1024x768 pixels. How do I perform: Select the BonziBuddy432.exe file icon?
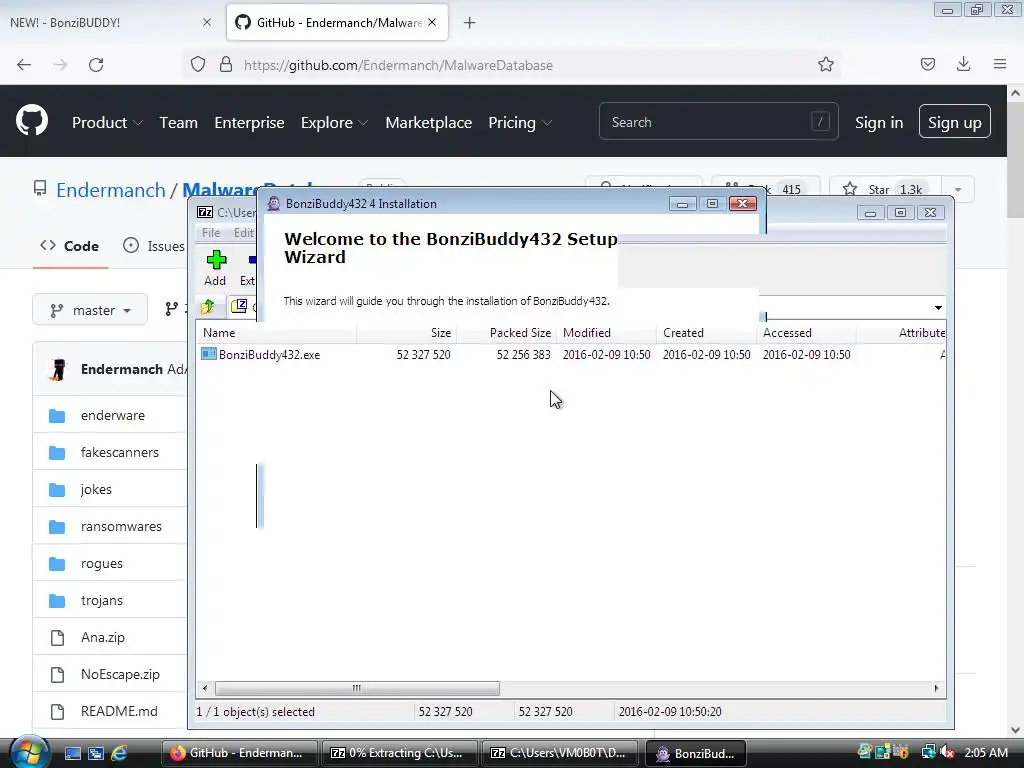click(208, 354)
